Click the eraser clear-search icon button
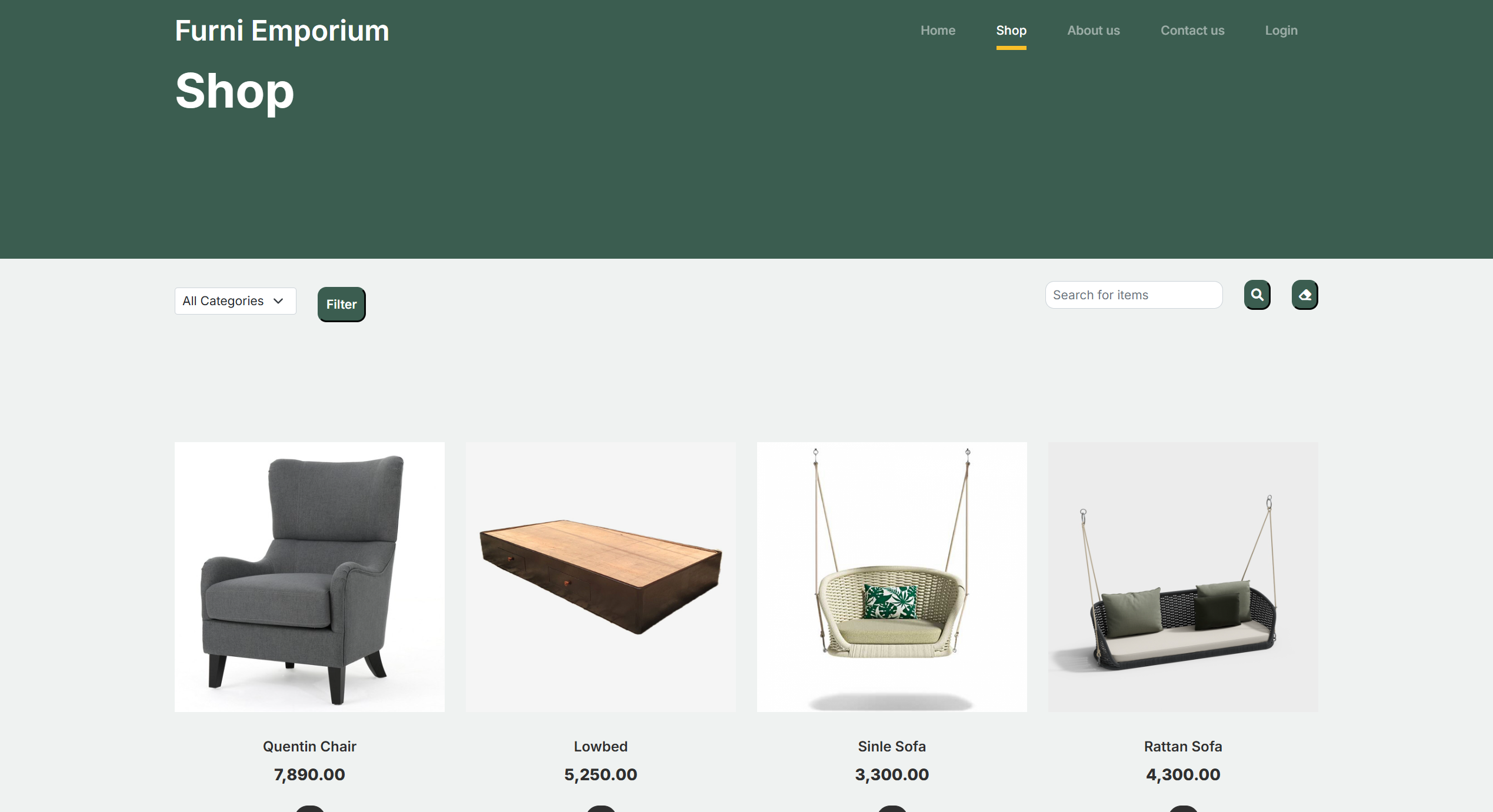The width and height of the screenshot is (1493, 812). pos(1305,295)
